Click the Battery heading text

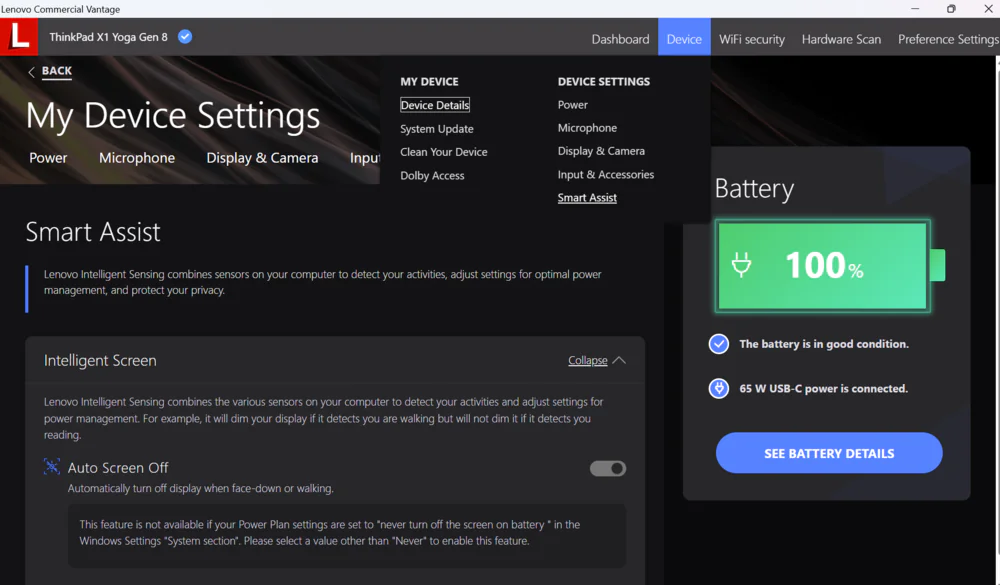point(754,189)
